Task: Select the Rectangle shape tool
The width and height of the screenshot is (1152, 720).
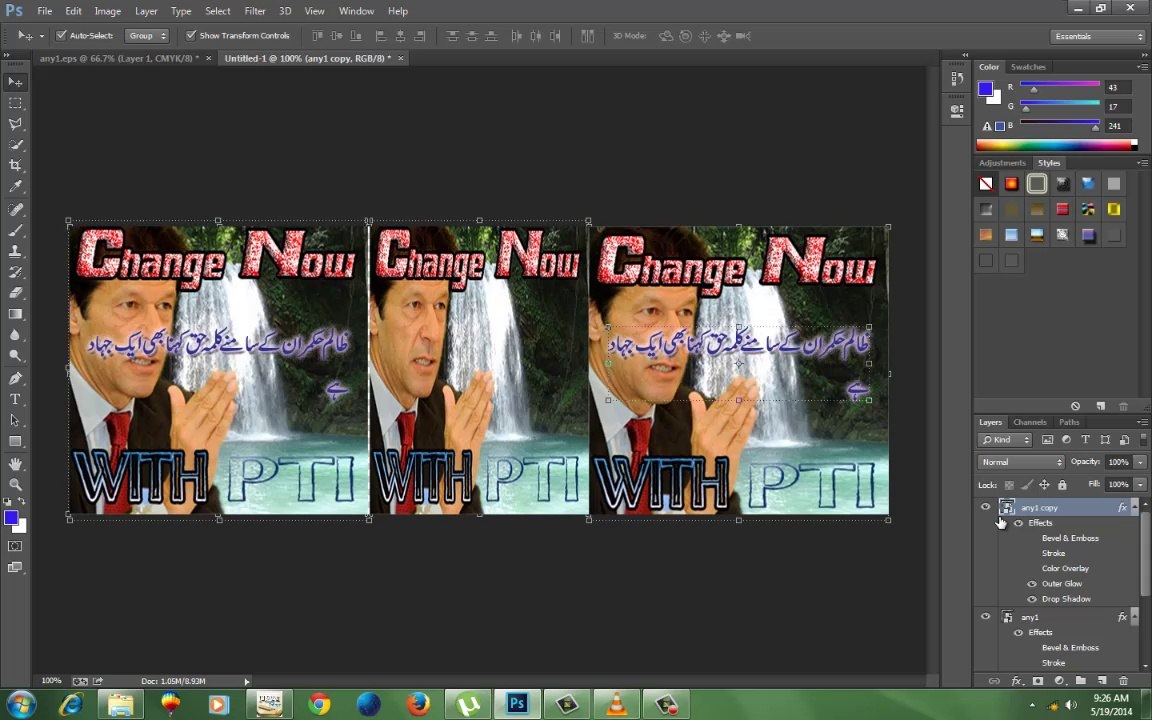Action: pyautogui.click(x=15, y=441)
